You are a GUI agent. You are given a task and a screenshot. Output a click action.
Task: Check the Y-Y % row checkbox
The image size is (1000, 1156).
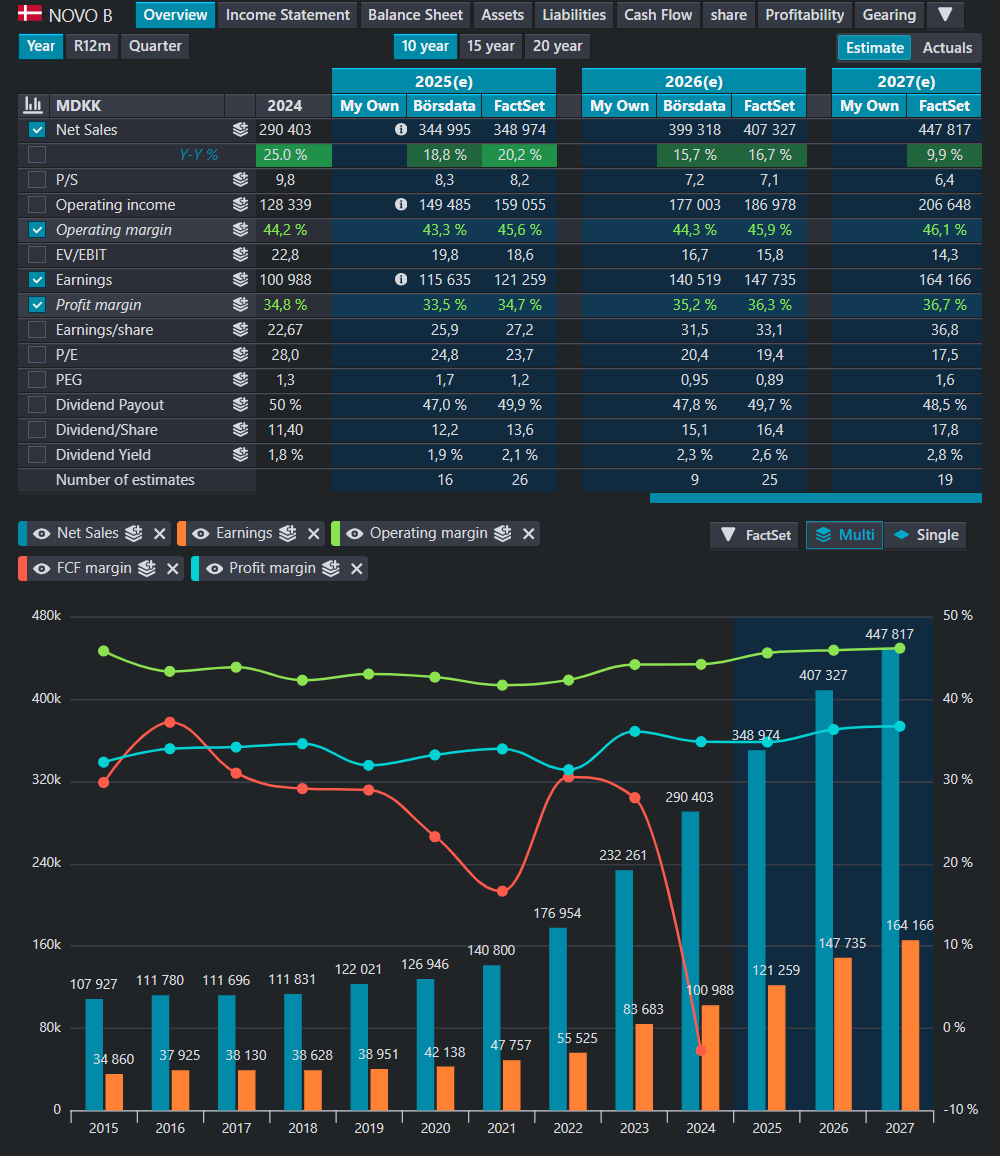click(37, 155)
